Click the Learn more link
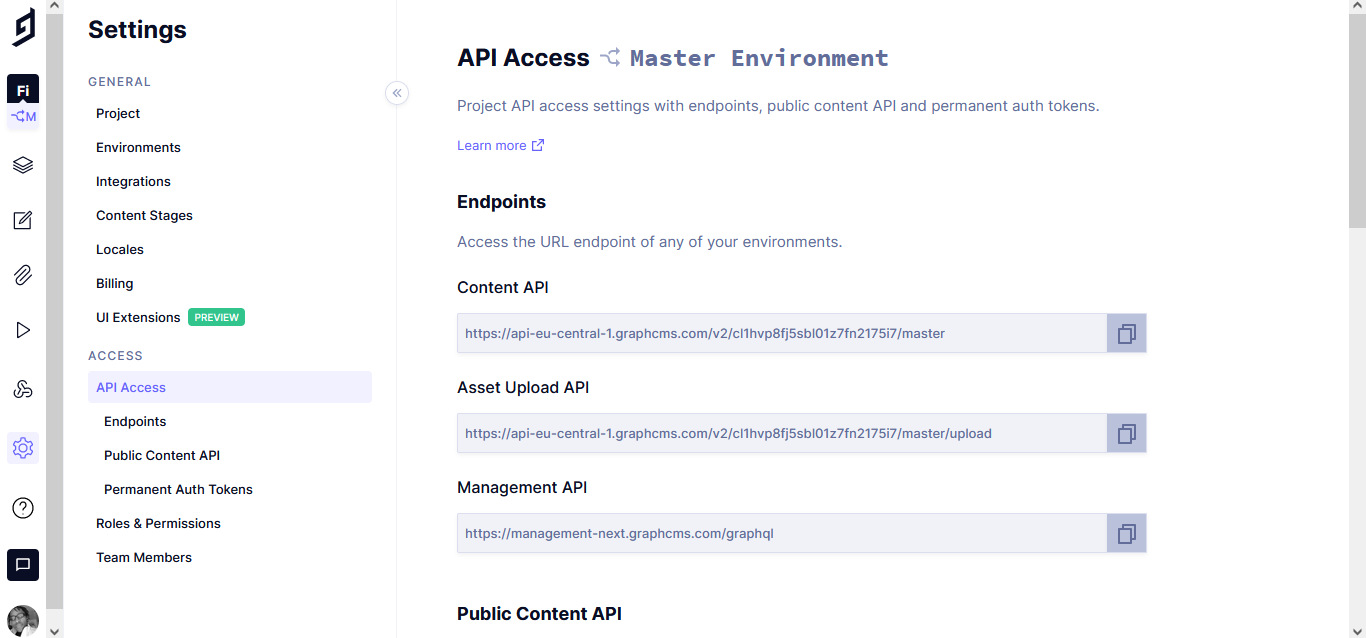The width and height of the screenshot is (1366, 638). [500, 145]
